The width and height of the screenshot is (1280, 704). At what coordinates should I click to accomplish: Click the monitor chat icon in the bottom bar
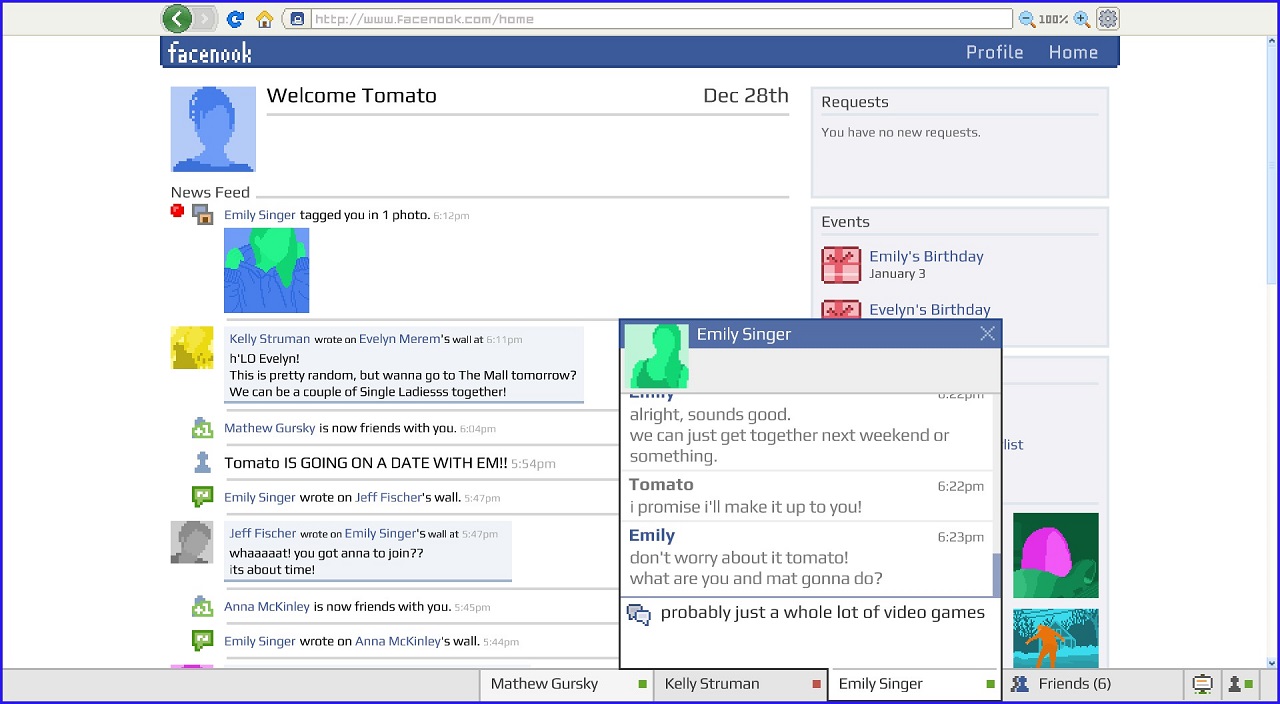[1202, 684]
